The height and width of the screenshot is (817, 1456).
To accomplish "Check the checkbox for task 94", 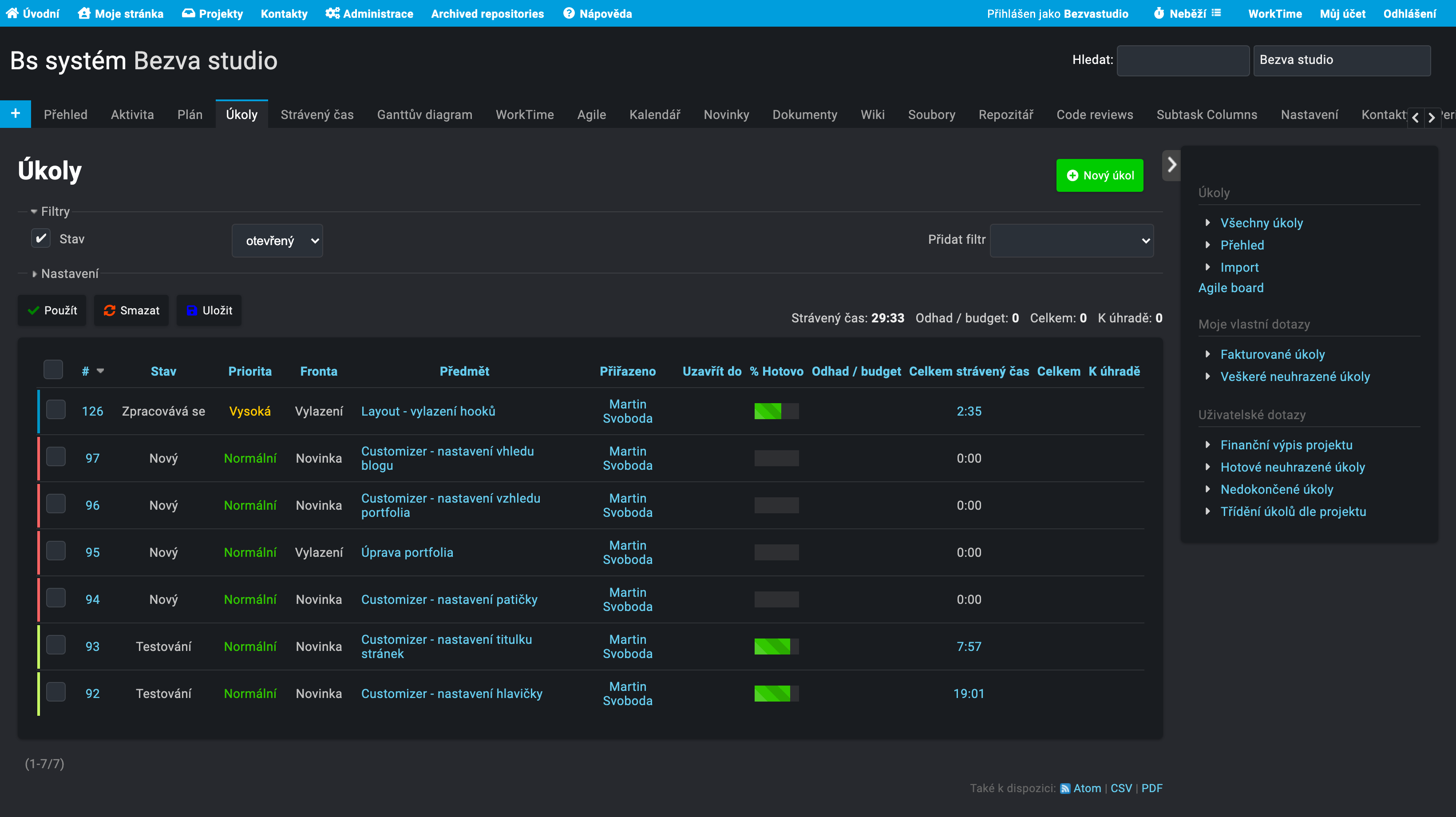I will pyautogui.click(x=55, y=598).
